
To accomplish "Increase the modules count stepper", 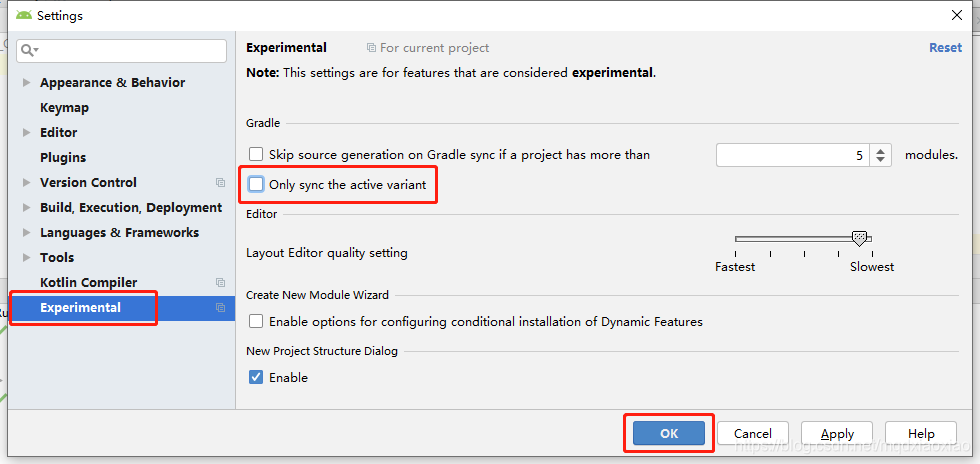I will pos(881,151).
